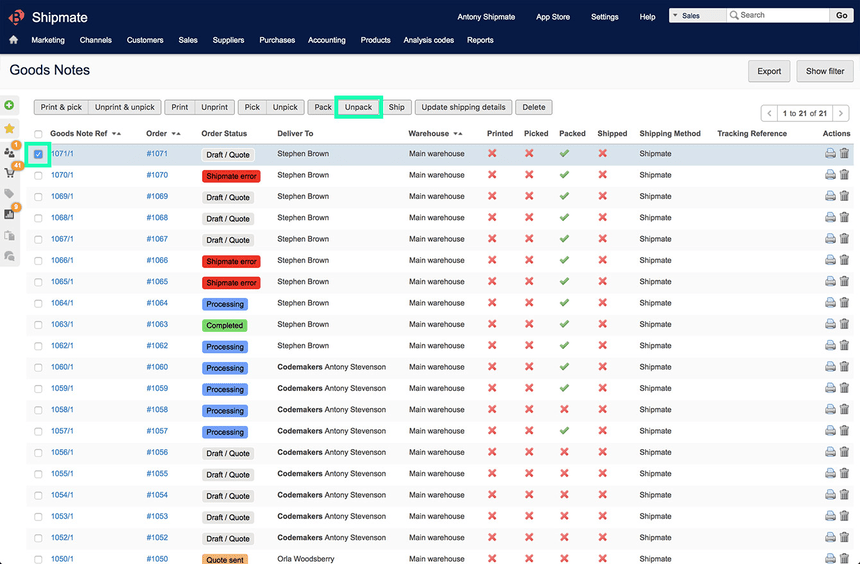Tick the checkbox for goods note 1063/1
Screen dimensions: 860x564
click(38, 325)
